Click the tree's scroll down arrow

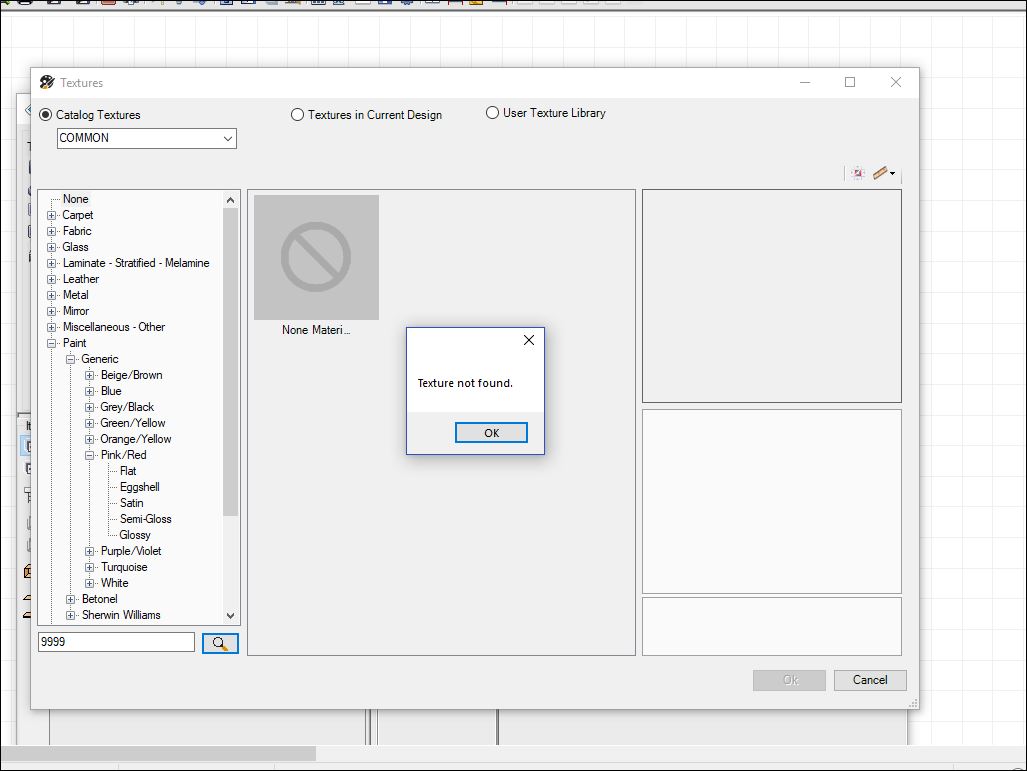pyautogui.click(x=231, y=616)
